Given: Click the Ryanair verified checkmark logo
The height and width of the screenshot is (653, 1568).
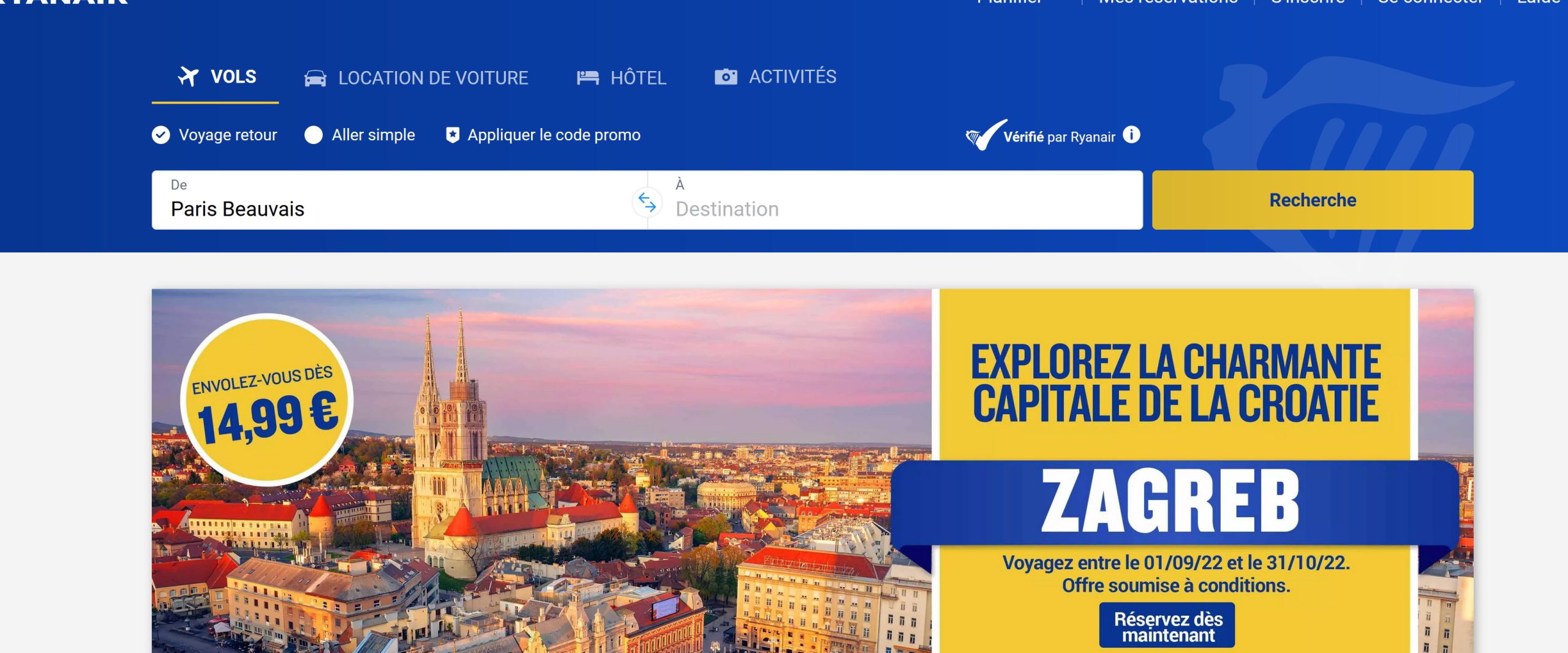Looking at the screenshot, I should pyautogui.click(x=986, y=135).
